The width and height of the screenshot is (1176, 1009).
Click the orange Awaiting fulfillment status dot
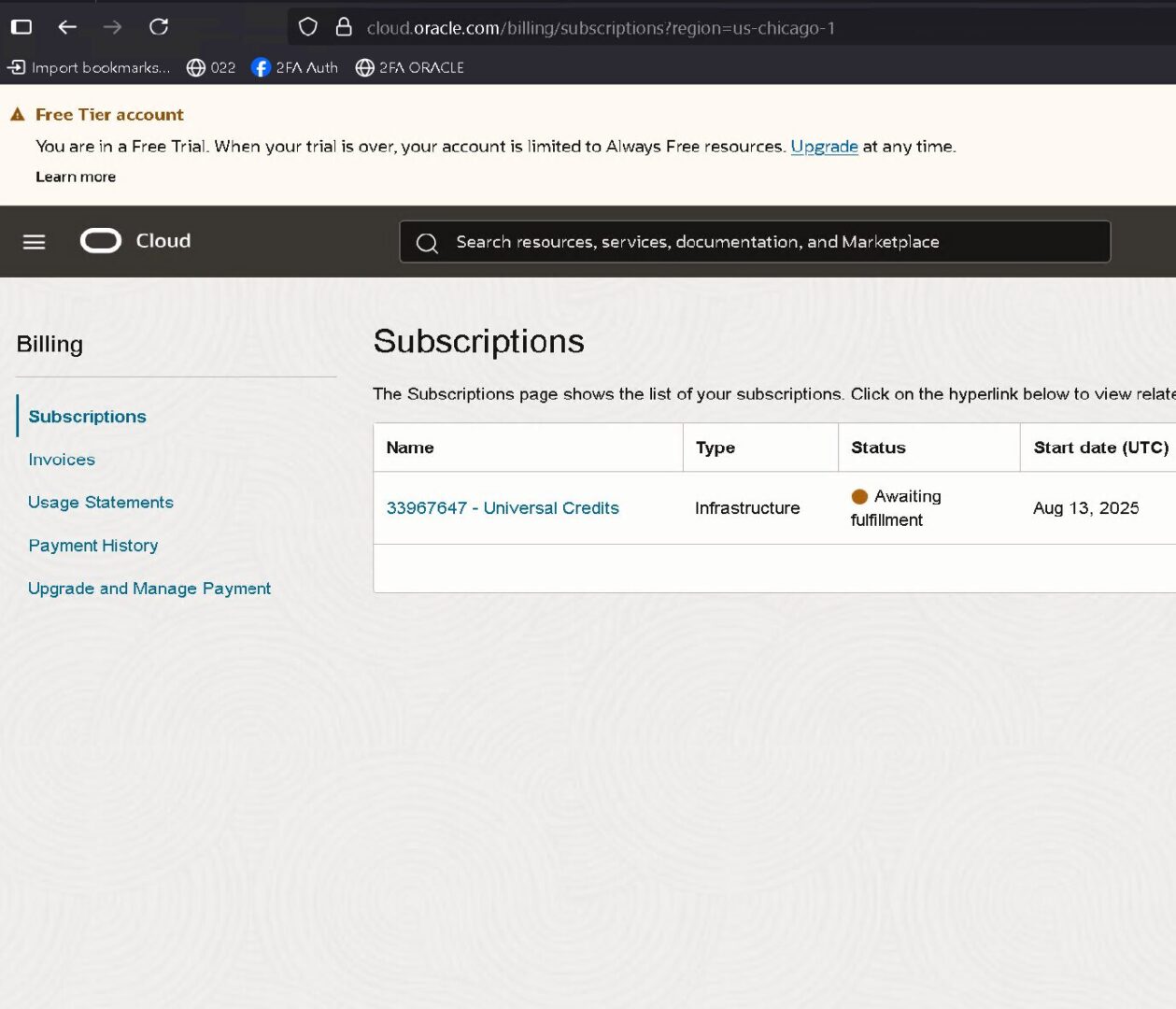click(x=859, y=496)
